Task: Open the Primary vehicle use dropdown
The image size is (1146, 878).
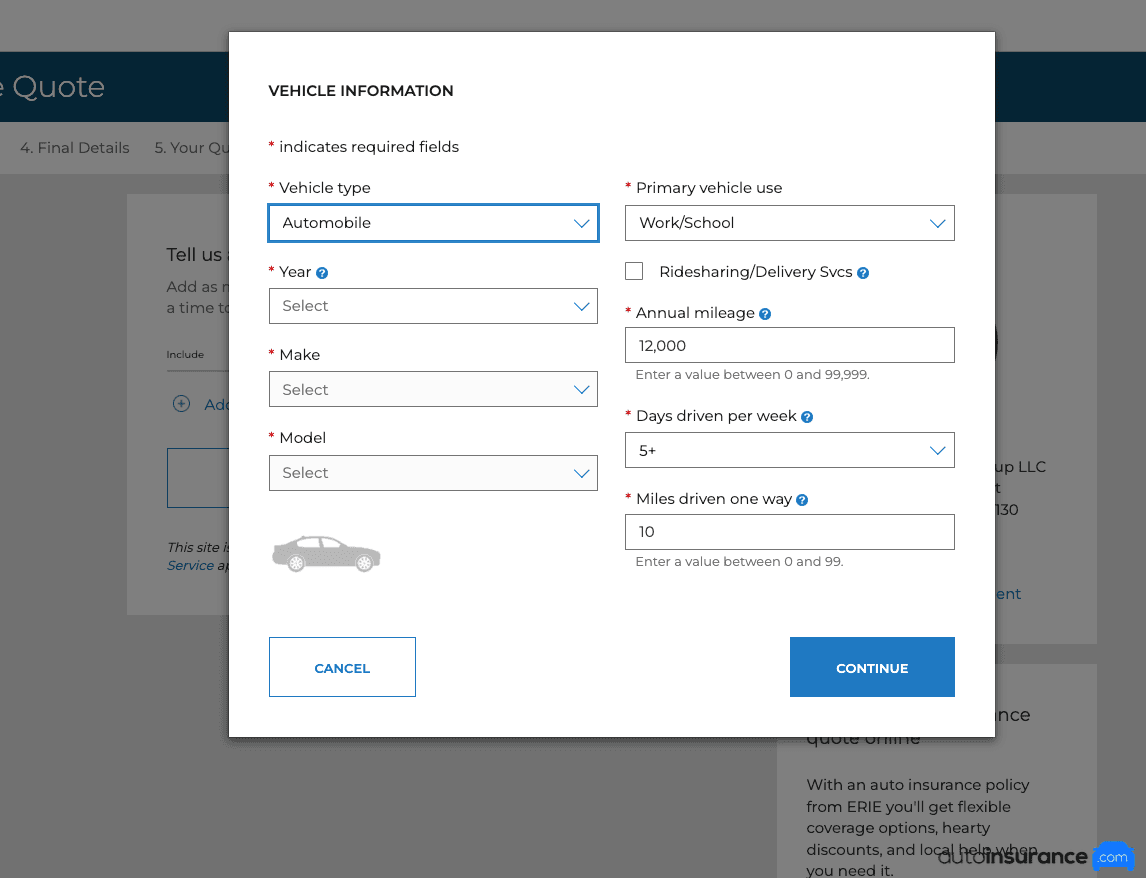Action: click(x=789, y=223)
